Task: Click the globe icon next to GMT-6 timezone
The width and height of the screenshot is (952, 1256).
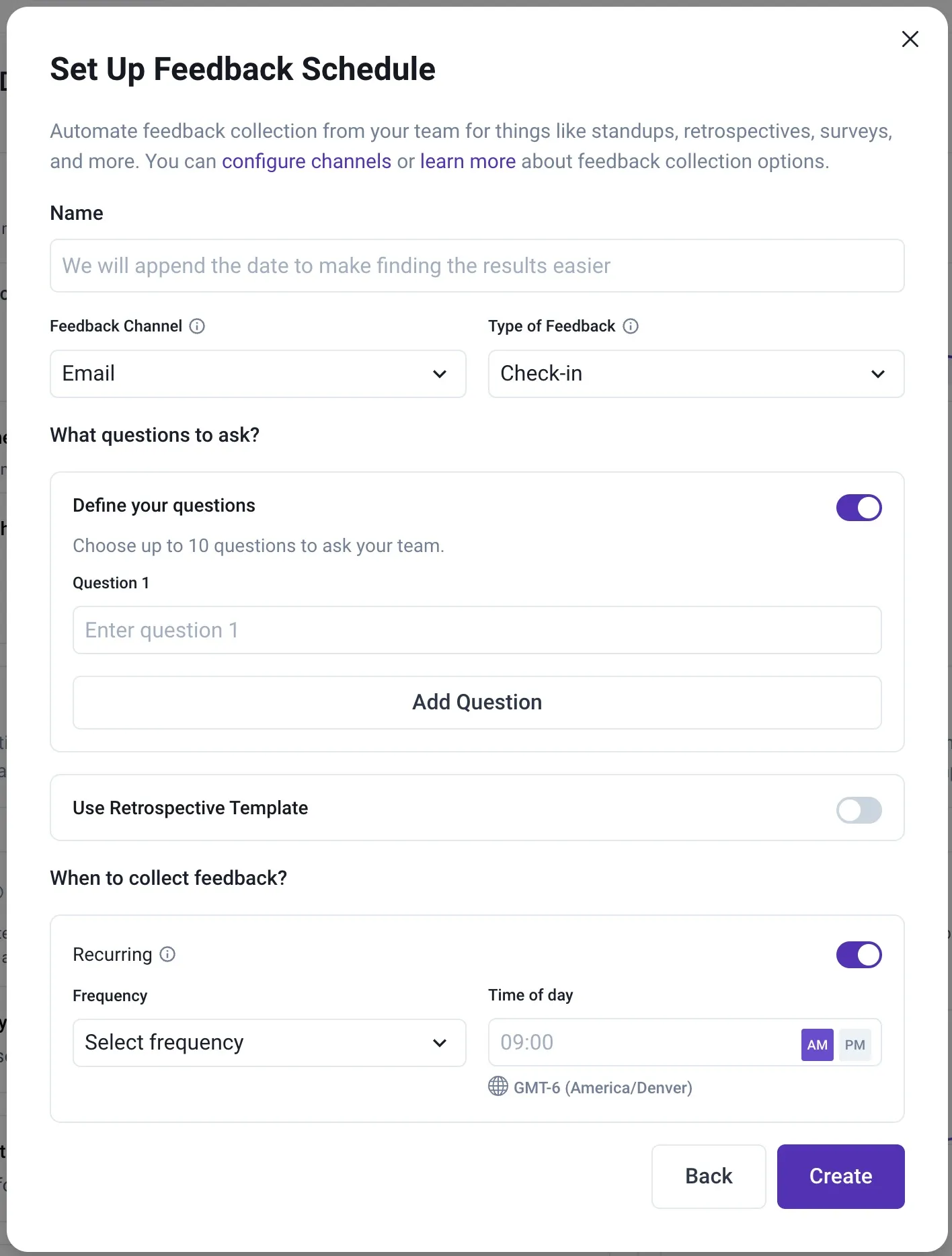Action: point(498,1087)
